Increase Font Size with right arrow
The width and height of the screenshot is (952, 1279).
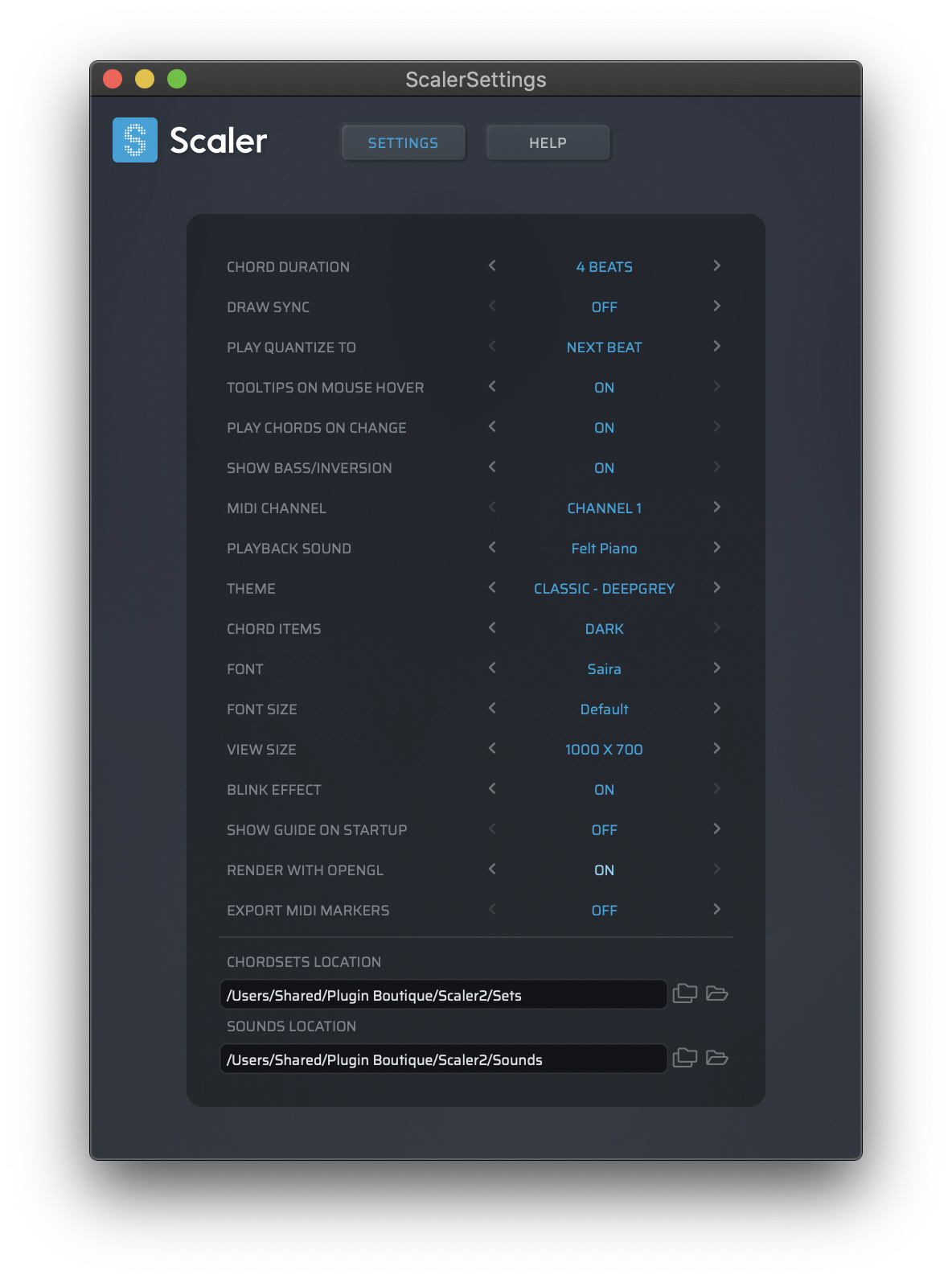tap(716, 708)
